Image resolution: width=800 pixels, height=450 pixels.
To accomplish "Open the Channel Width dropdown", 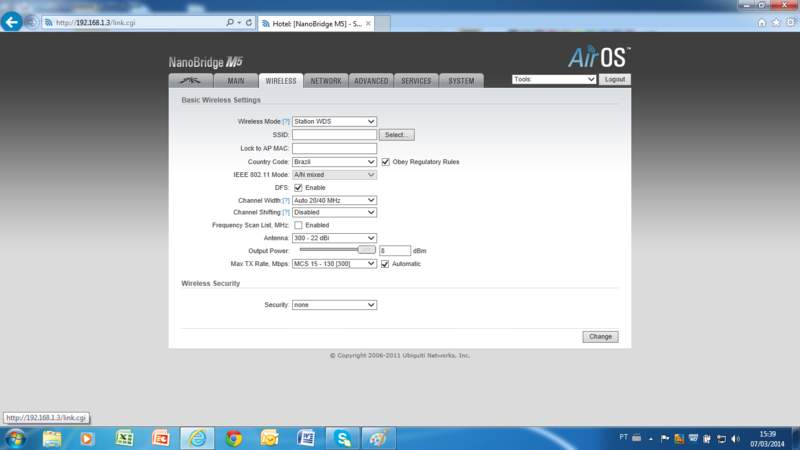I will (x=334, y=201).
